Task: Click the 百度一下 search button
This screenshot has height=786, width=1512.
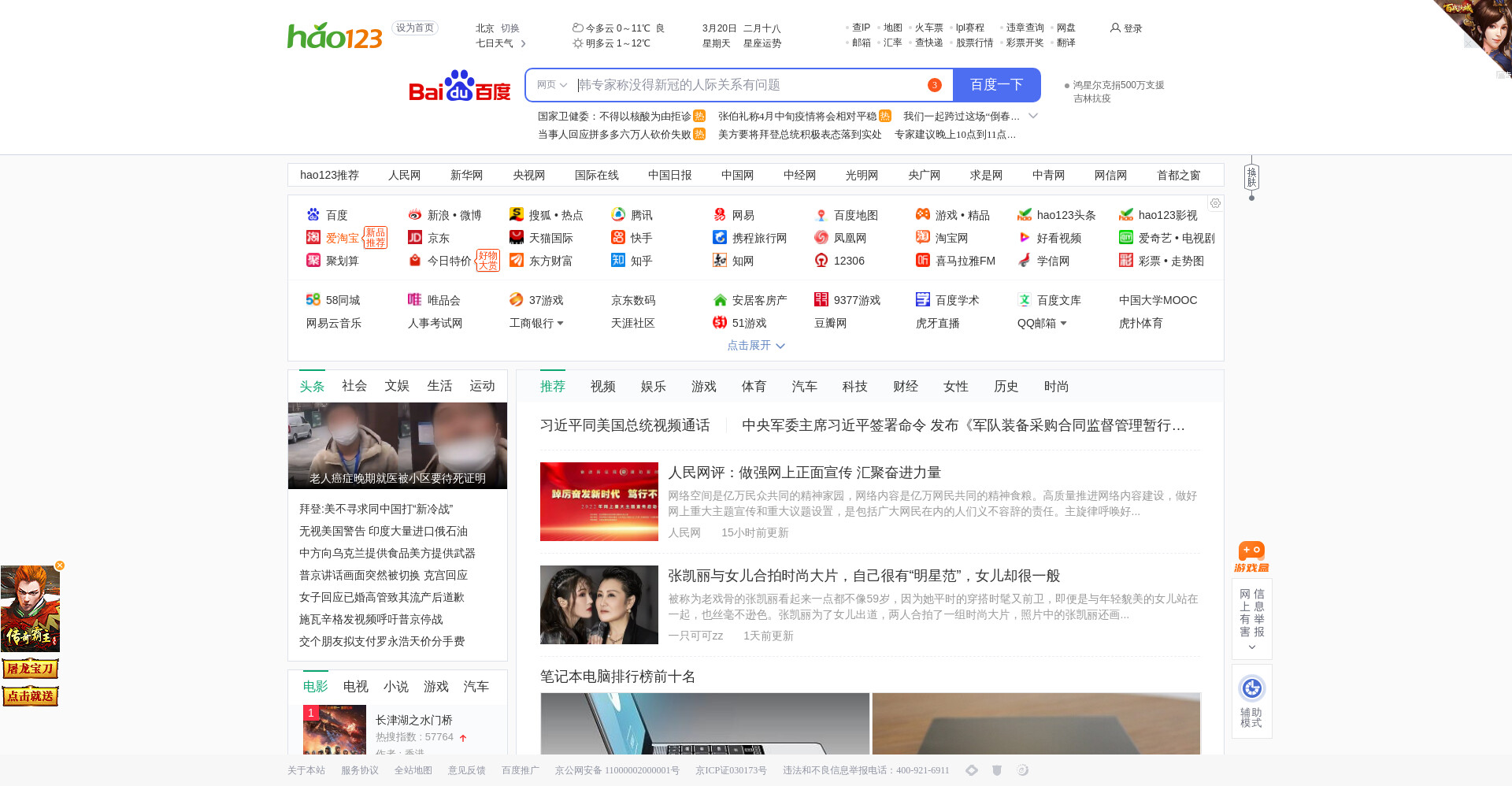Action: [997, 84]
